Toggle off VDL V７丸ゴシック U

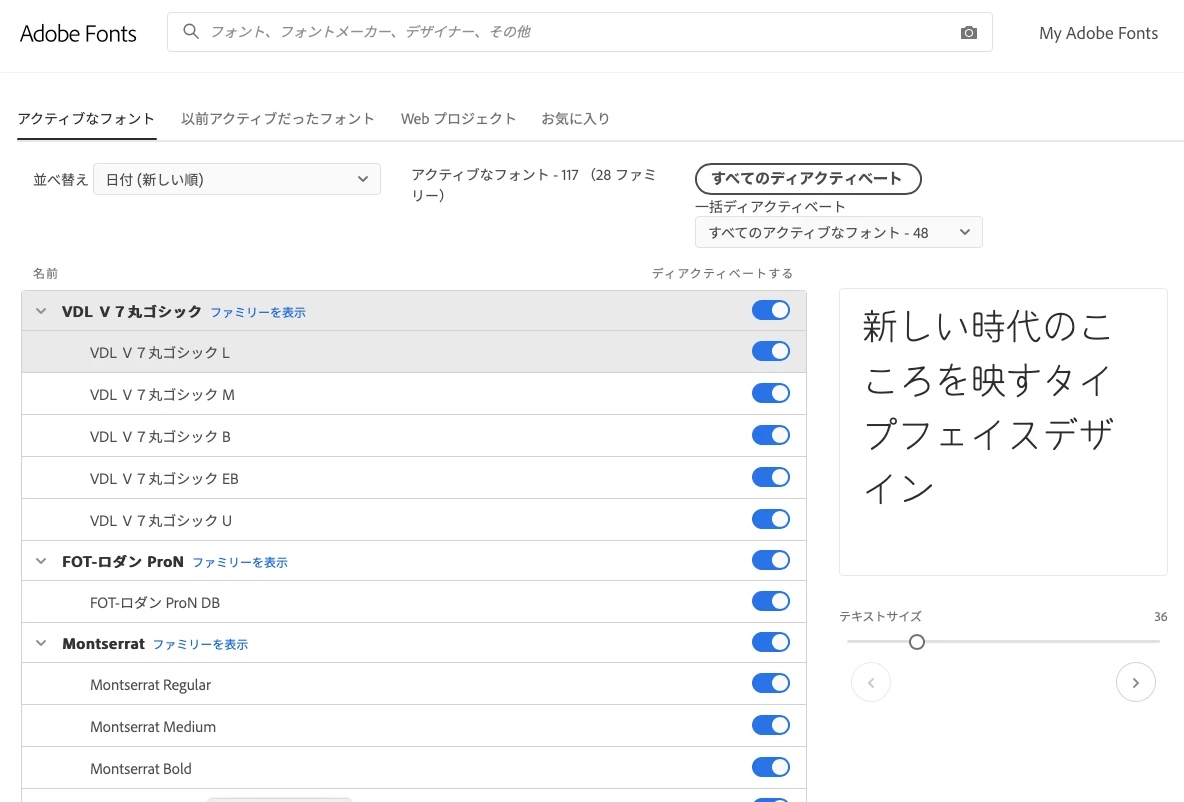pyautogui.click(x=771, y=519)
